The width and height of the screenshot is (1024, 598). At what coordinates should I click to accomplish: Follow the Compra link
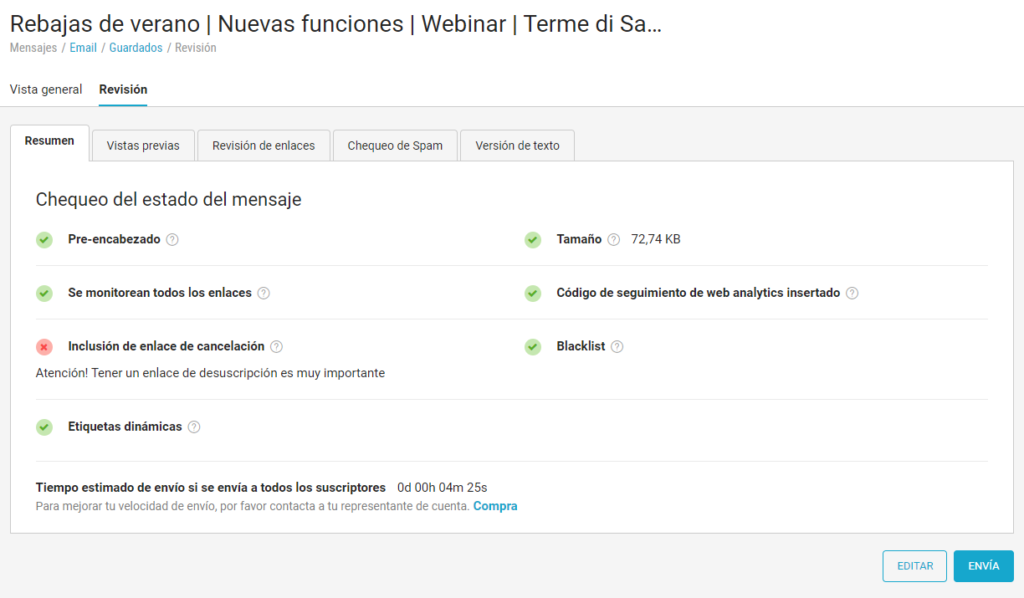(495, 506)
